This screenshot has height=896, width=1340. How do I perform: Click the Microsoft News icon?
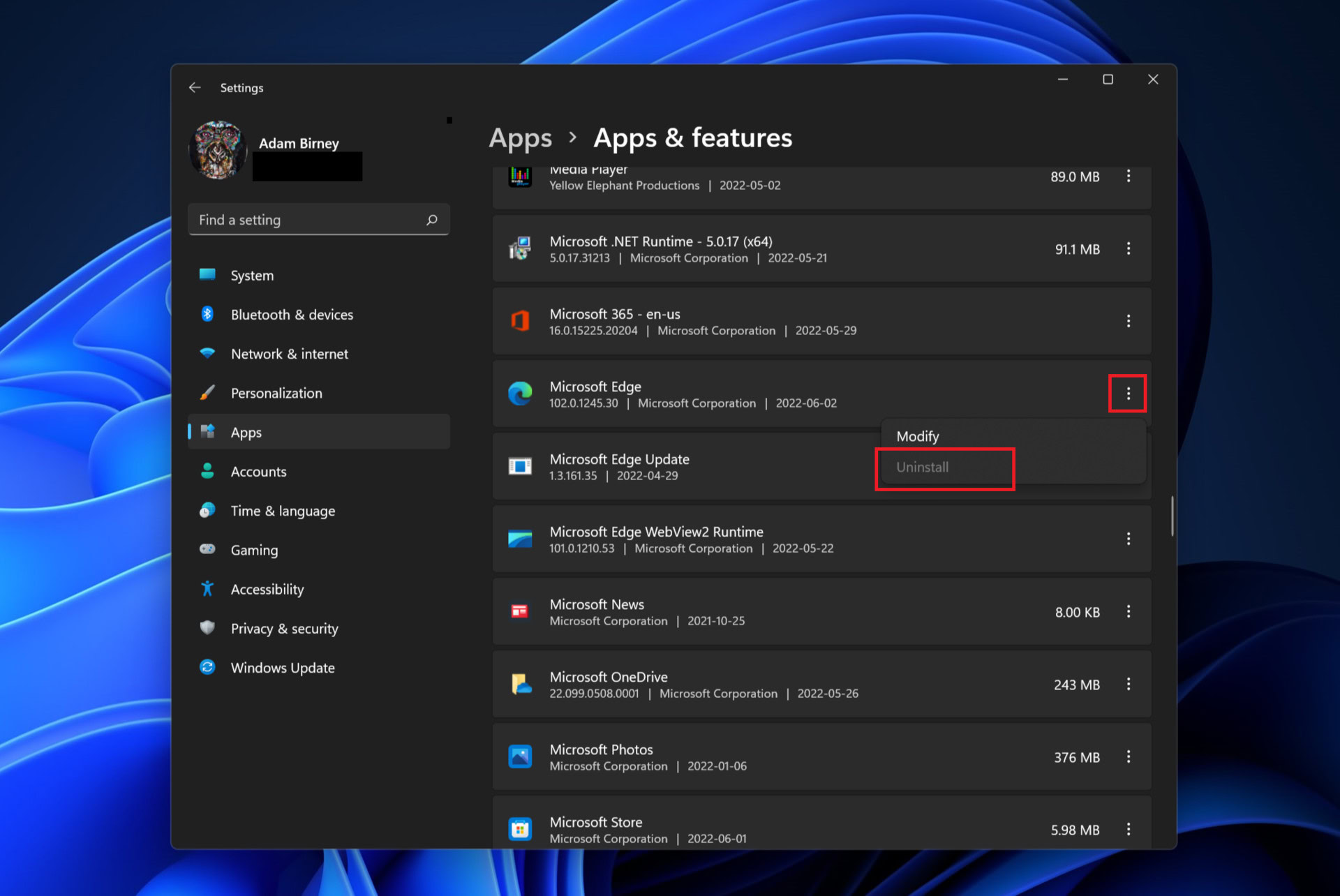click(x=520, y=611)
